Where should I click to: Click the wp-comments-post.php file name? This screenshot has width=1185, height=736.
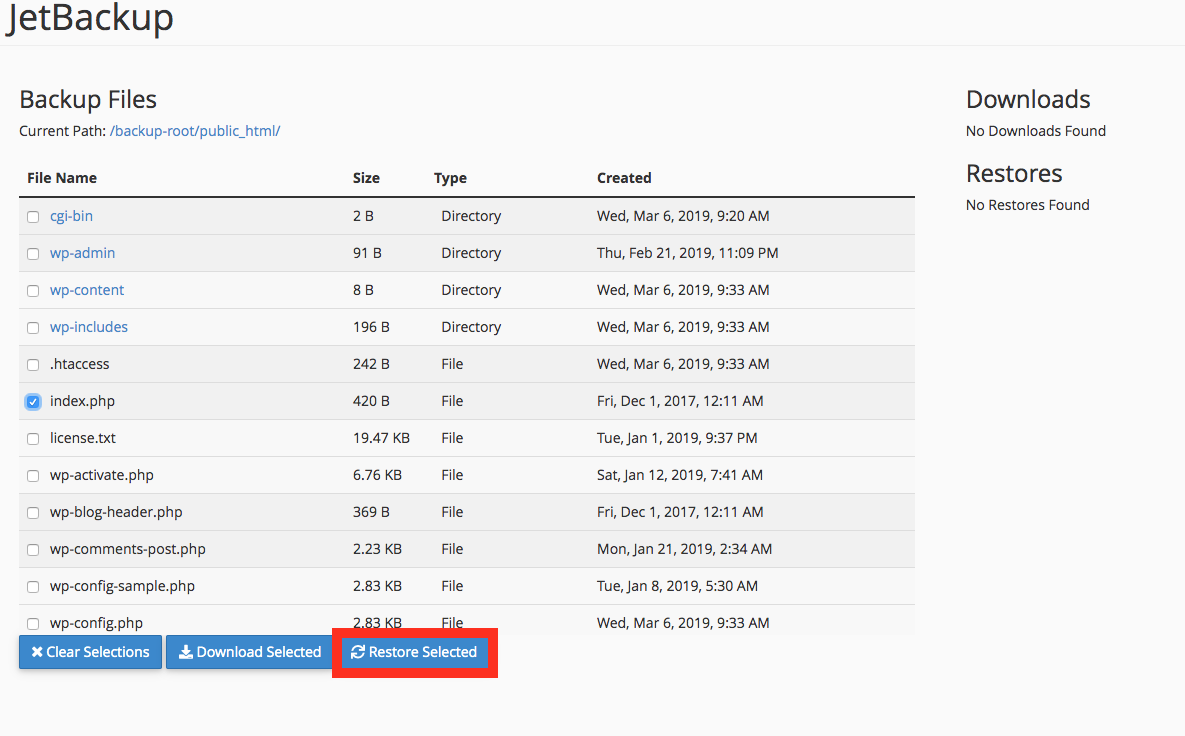point(128,549)
